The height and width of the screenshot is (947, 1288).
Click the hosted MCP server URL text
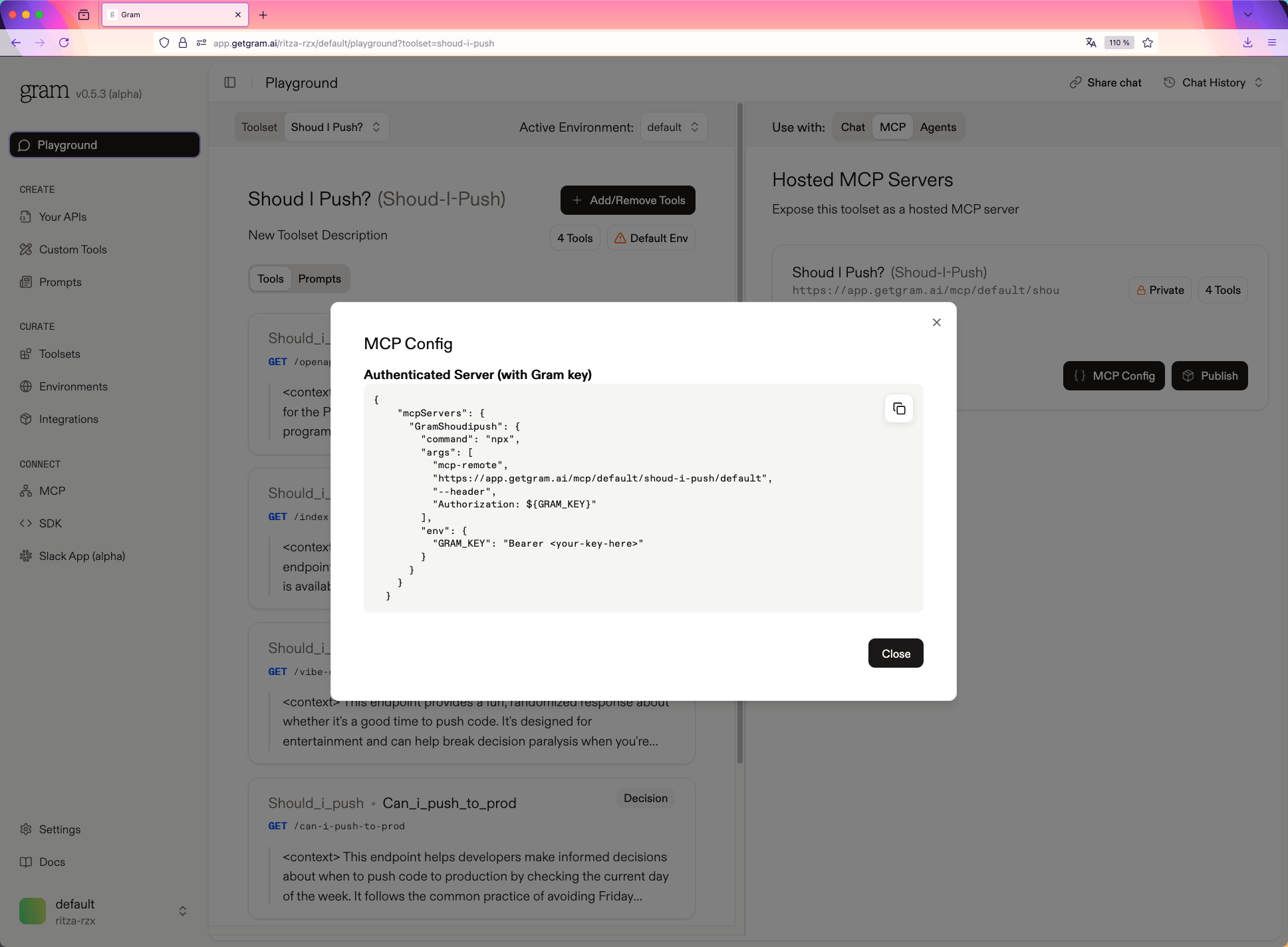click(926, 291)
